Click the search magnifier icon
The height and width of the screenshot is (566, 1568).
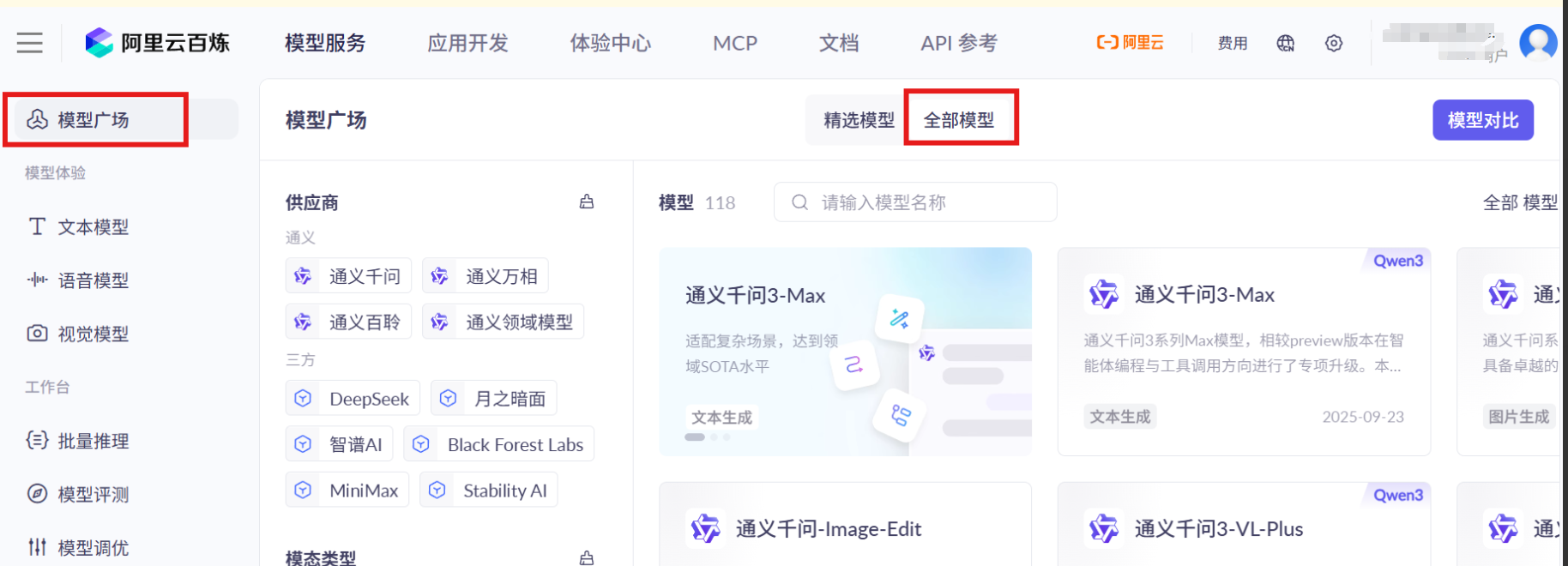(x=799, y=202)
